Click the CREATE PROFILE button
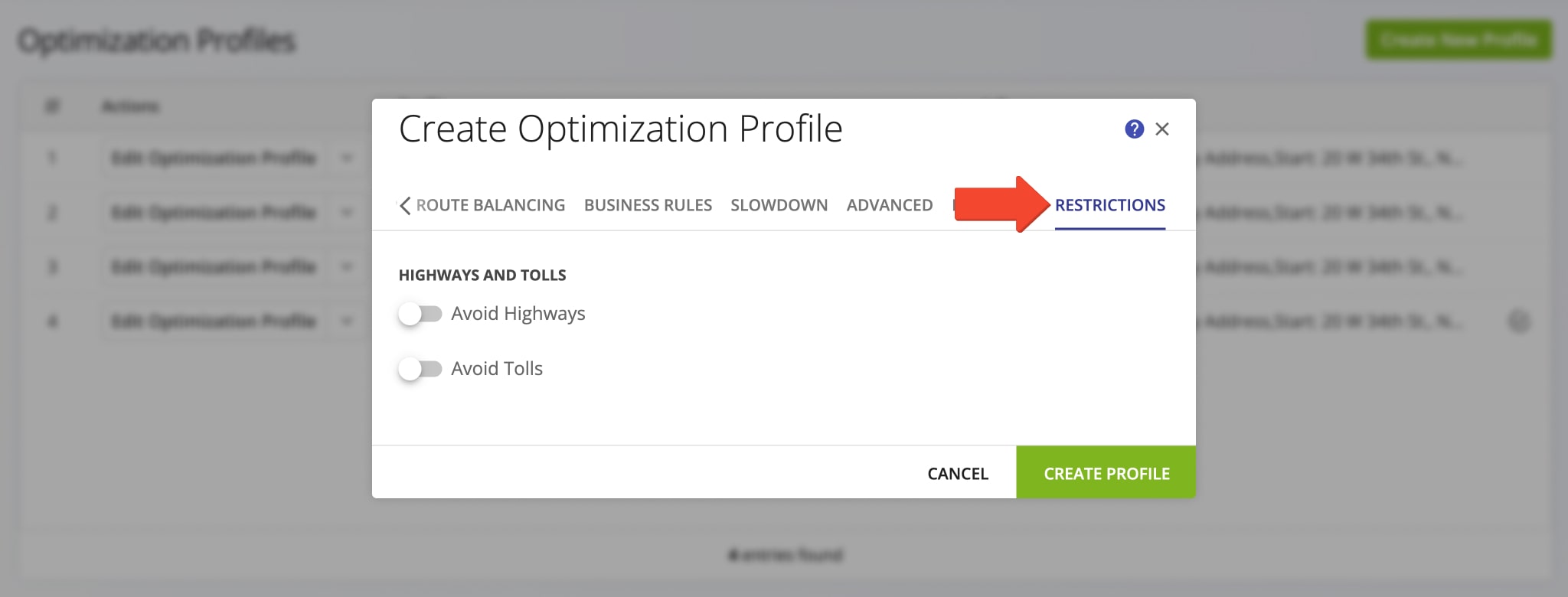 click(1106, 473)
